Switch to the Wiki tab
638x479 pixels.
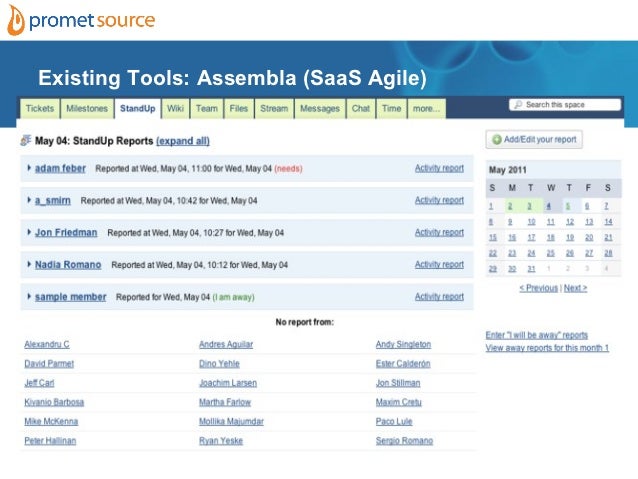click(x=175, y=109)
